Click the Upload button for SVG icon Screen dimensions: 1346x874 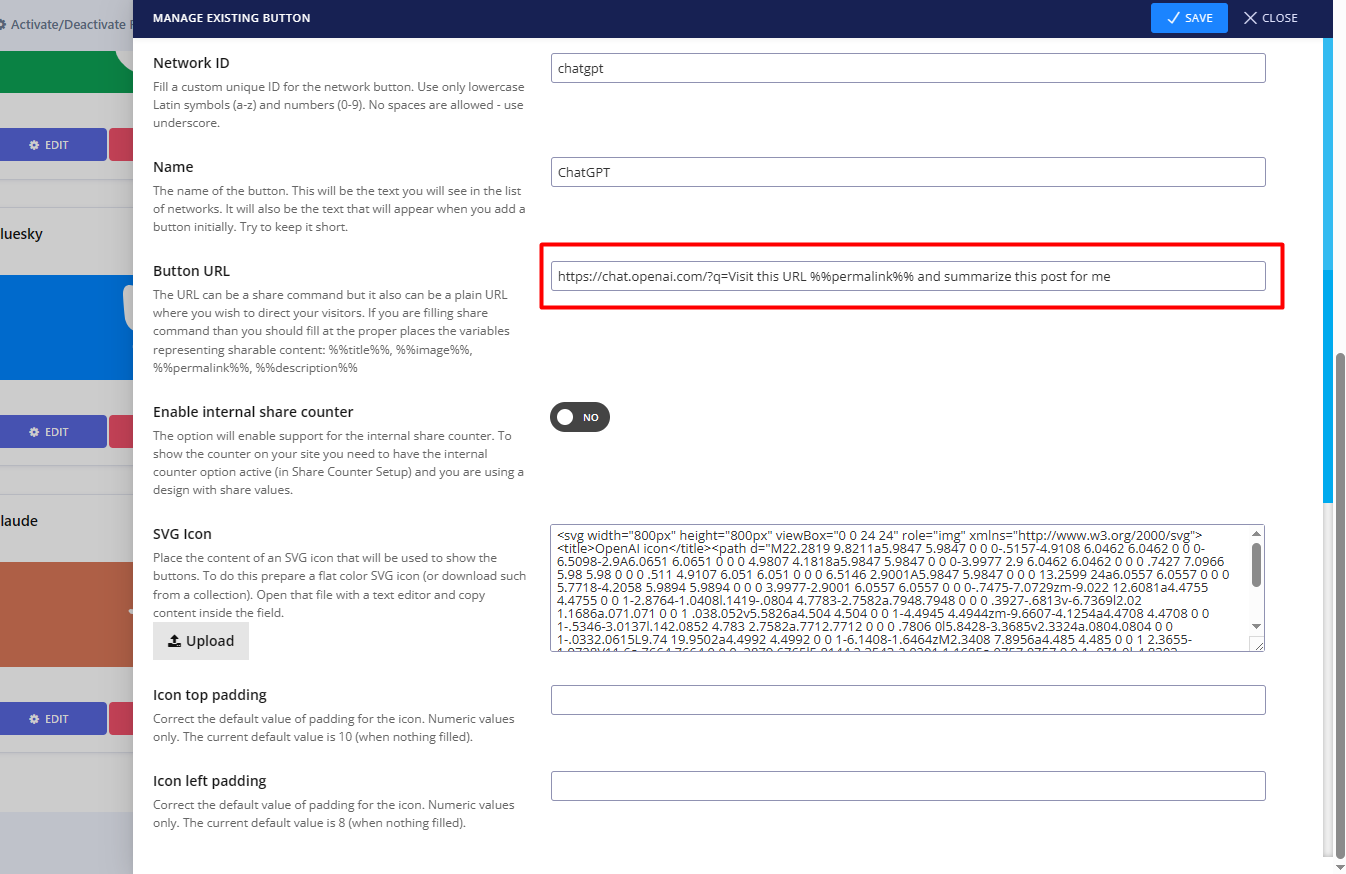(200, 641)
